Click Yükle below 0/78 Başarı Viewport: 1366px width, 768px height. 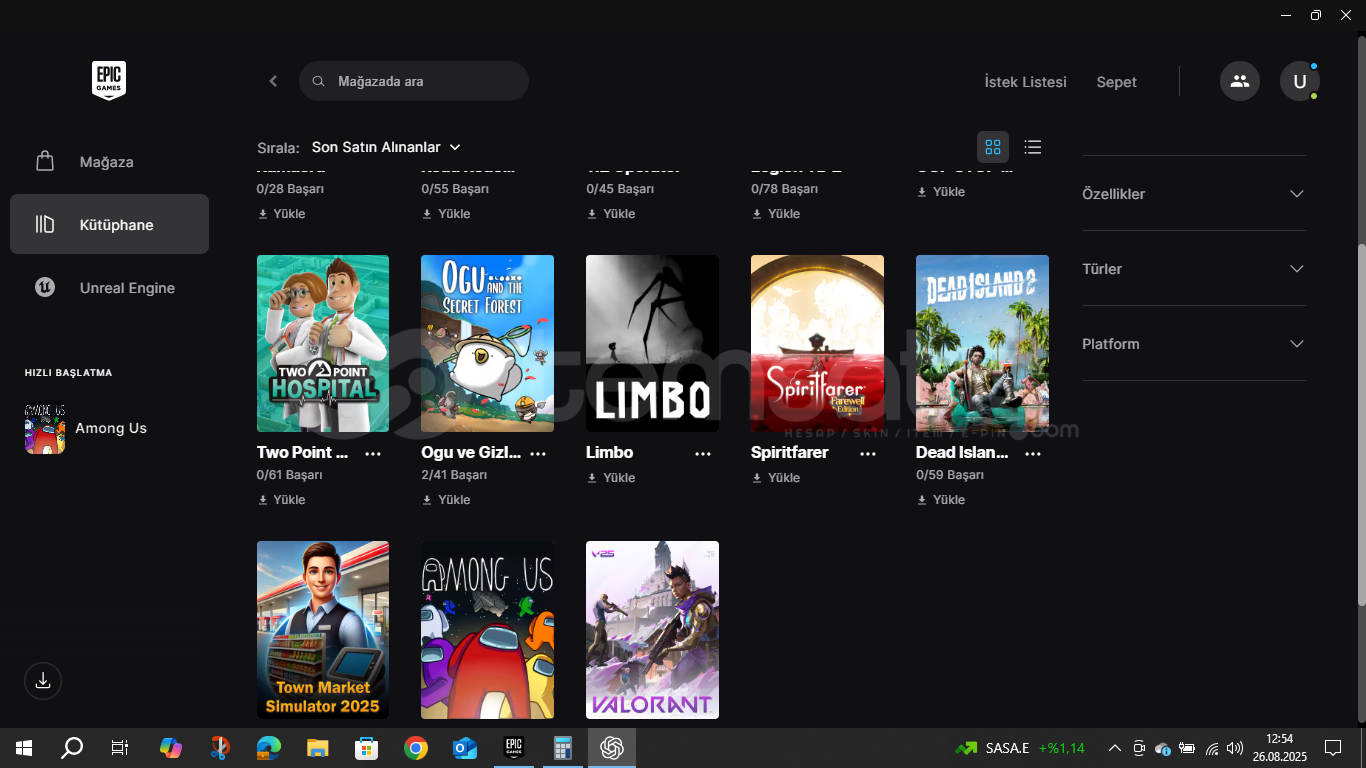tap(776, 214)
